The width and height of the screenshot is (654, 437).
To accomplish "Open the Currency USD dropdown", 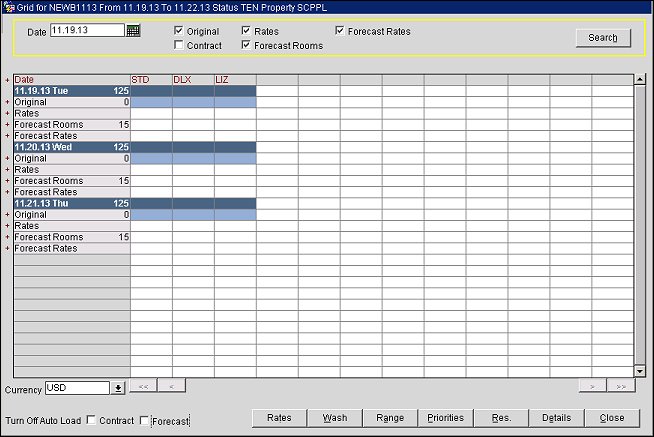I will (118, 388).
